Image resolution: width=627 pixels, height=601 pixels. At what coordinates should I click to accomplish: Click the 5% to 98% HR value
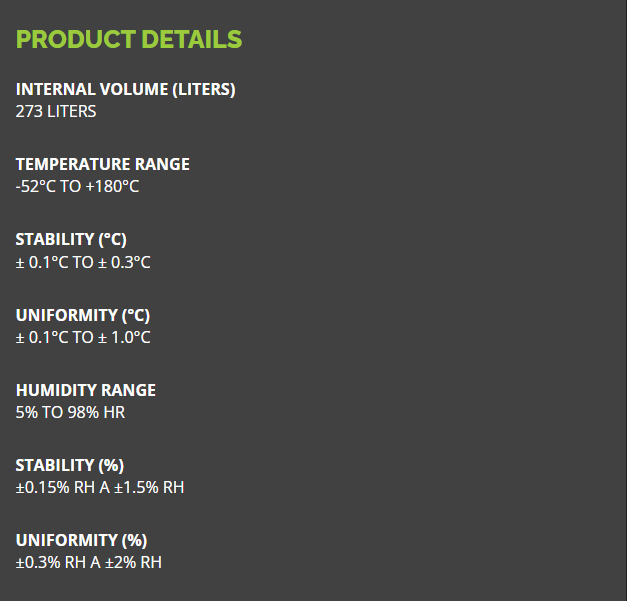(70, 412)
